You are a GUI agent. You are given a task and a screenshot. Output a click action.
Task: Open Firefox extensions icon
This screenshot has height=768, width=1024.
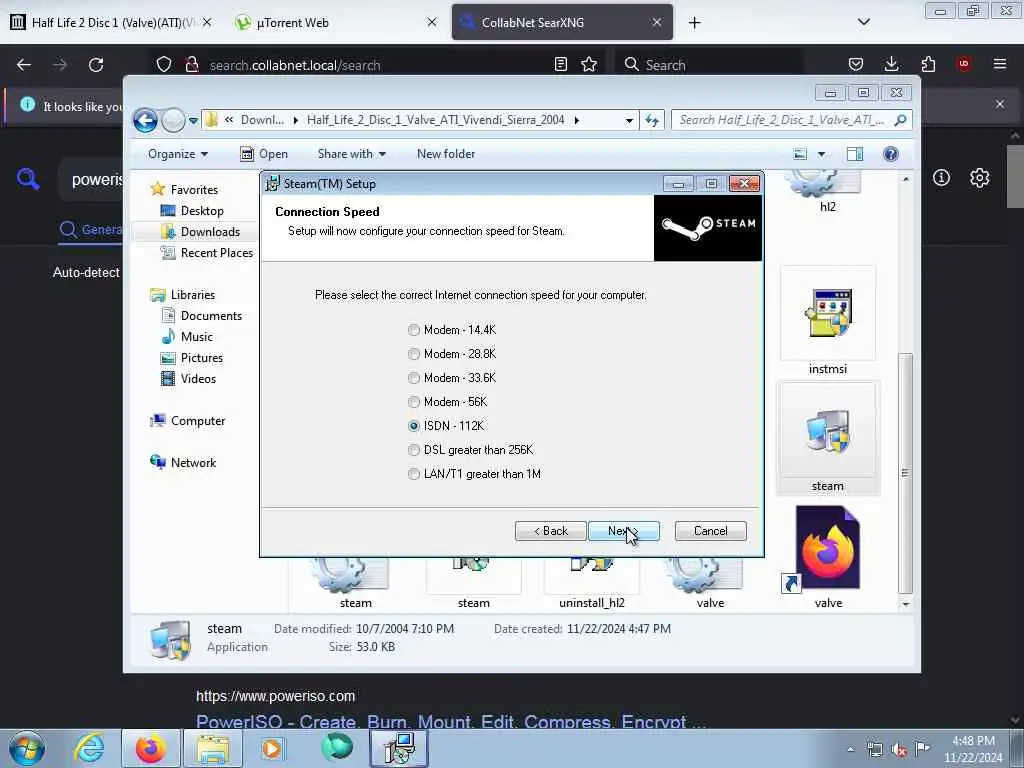(928, 64)
